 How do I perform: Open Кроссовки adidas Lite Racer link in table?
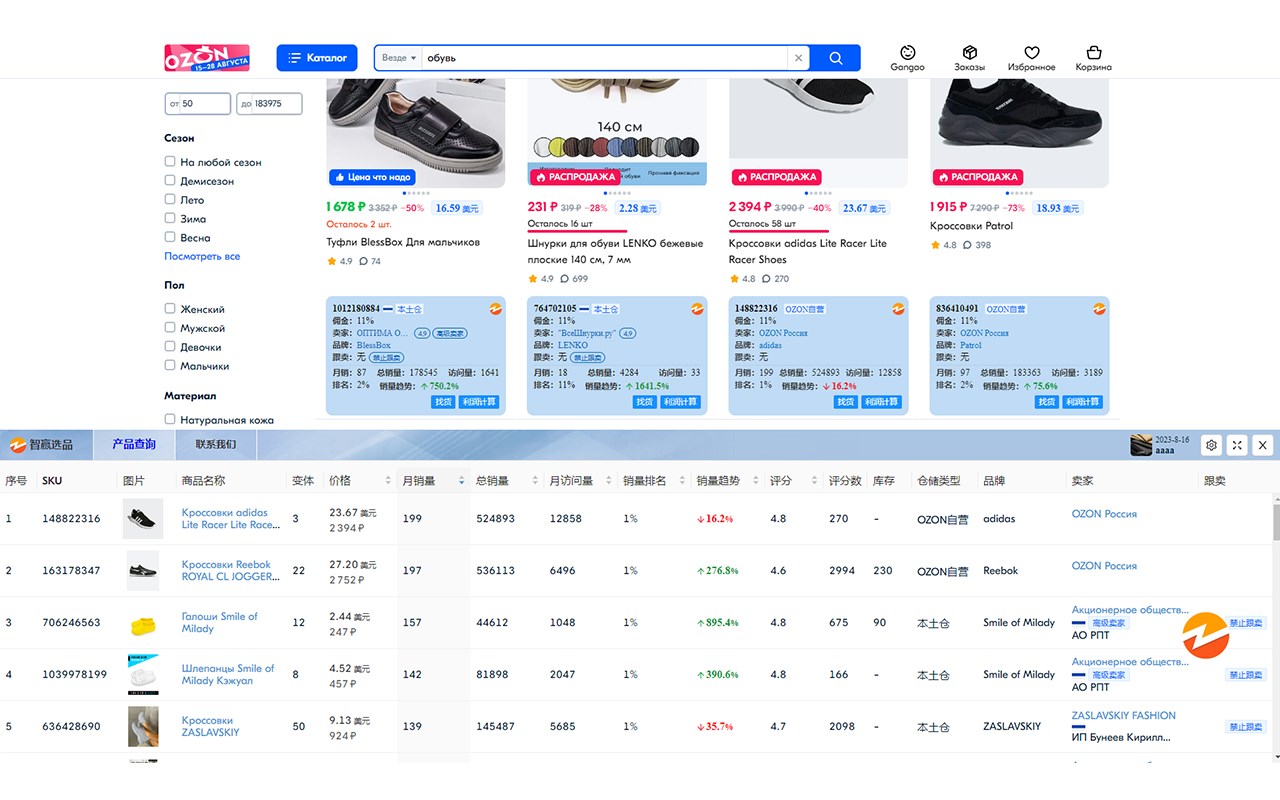coord(230,519)
